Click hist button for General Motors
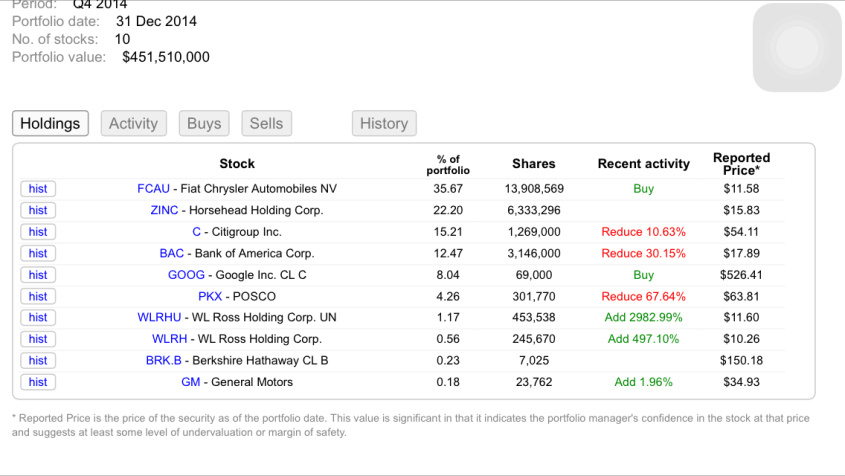The image size is (845, 476). click(x=38, y=382)
